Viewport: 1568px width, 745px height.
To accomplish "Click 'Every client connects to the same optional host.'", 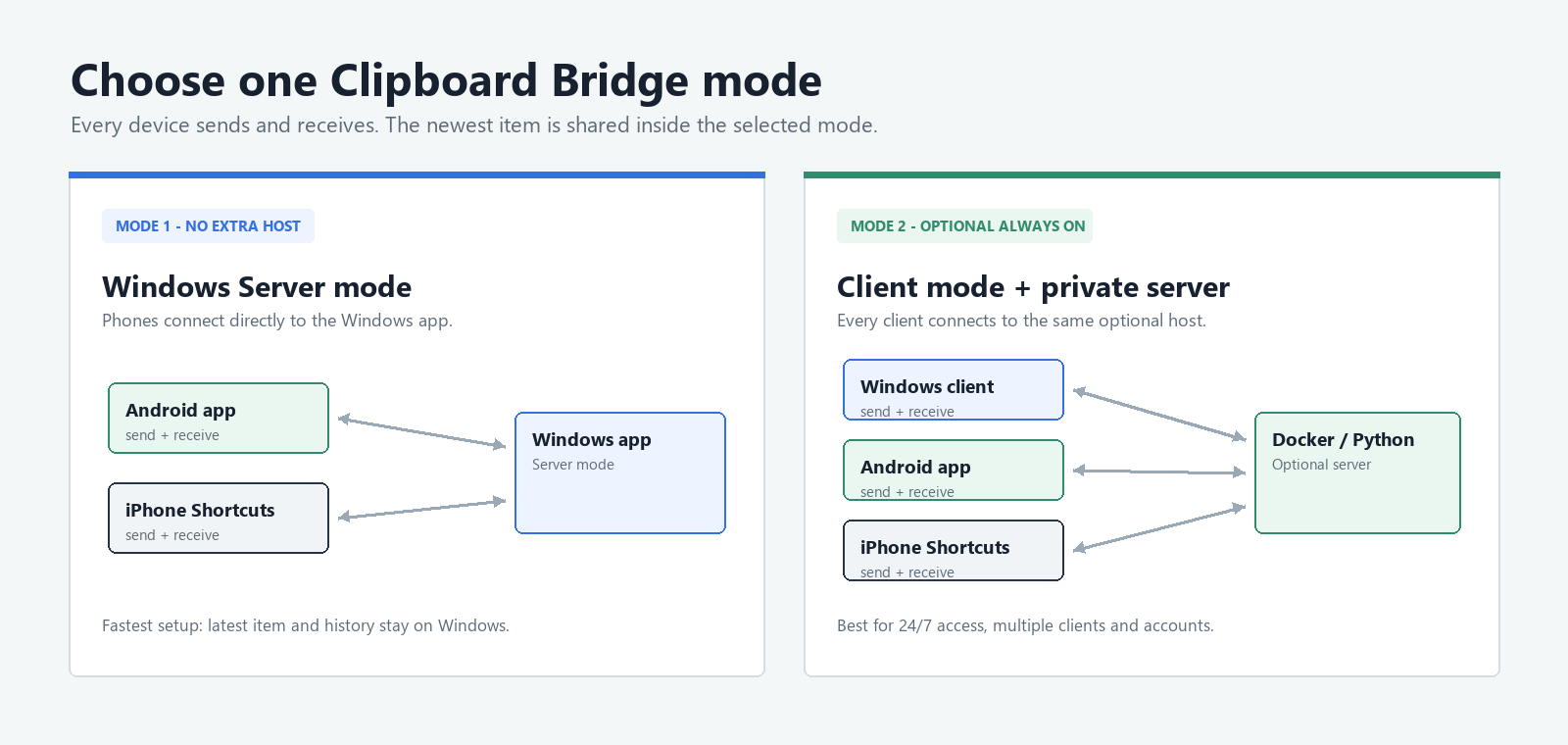I will [1021, 321].
